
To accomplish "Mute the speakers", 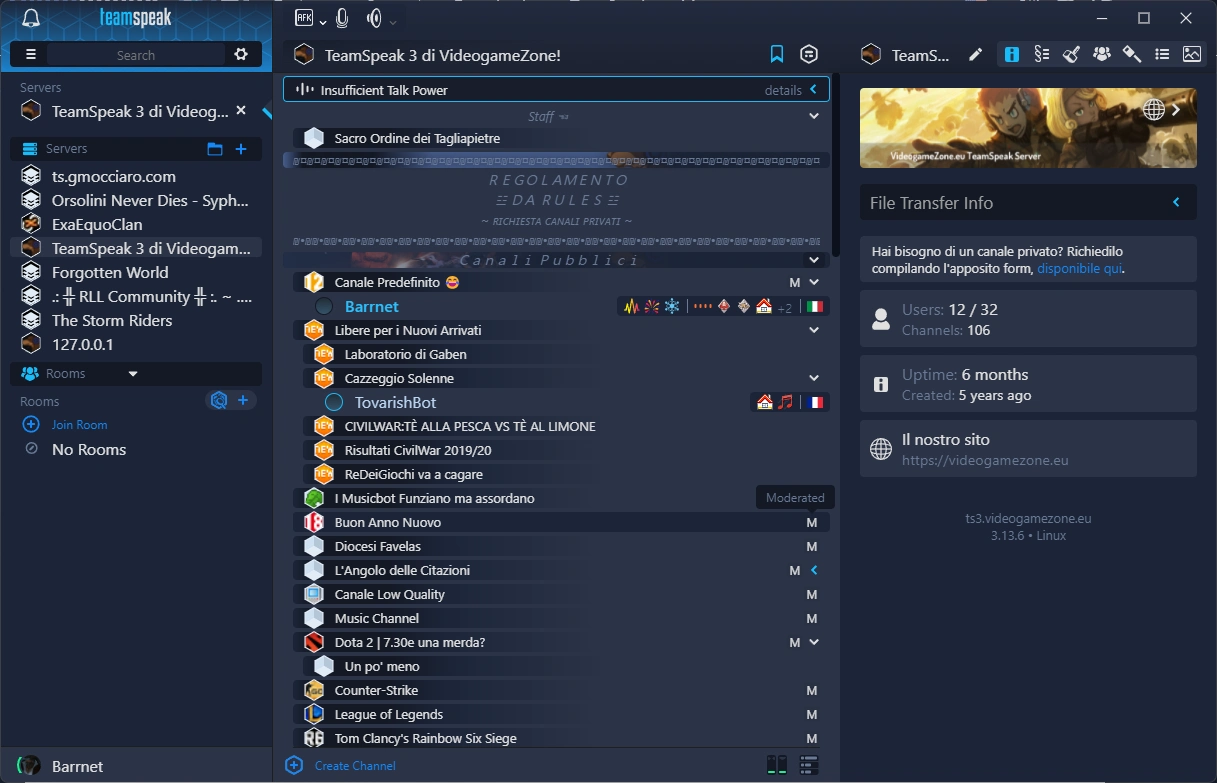I will (374, 18).
